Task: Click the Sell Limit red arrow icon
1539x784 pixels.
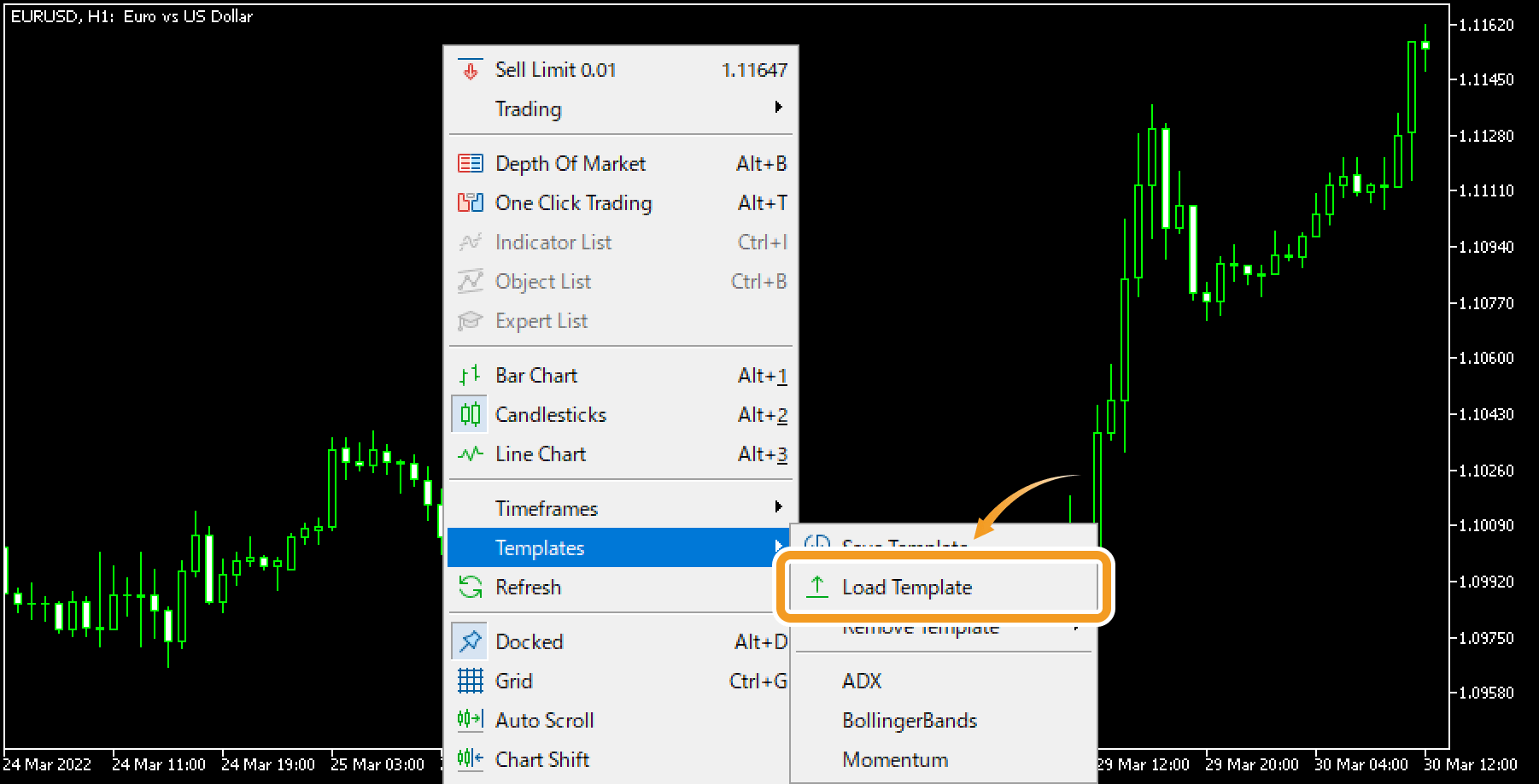Action: pos(470,70)
